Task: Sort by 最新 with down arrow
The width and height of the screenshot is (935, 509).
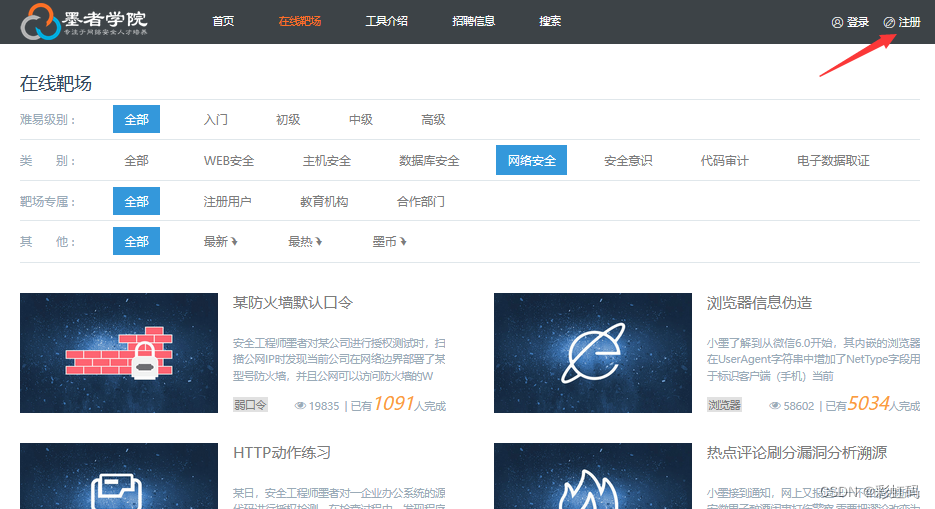Action: (x=221, y=241)
